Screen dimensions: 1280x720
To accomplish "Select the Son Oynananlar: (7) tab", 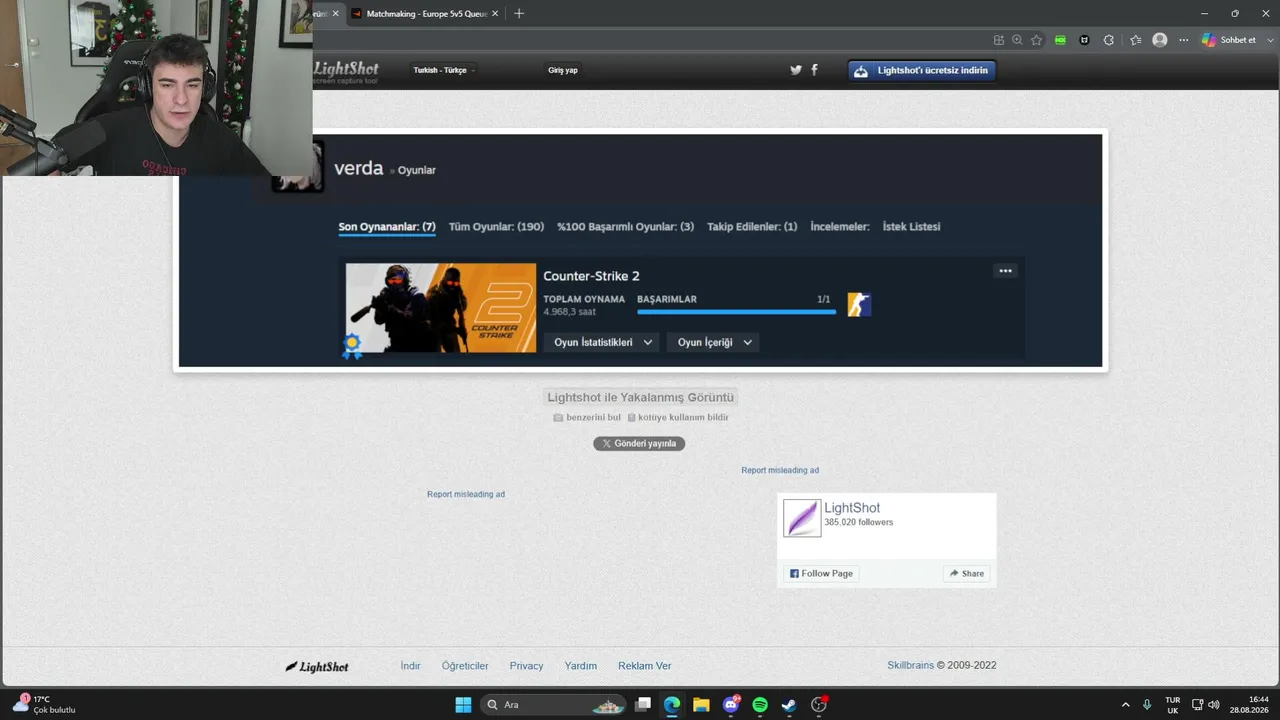I will tap(387, 227).
